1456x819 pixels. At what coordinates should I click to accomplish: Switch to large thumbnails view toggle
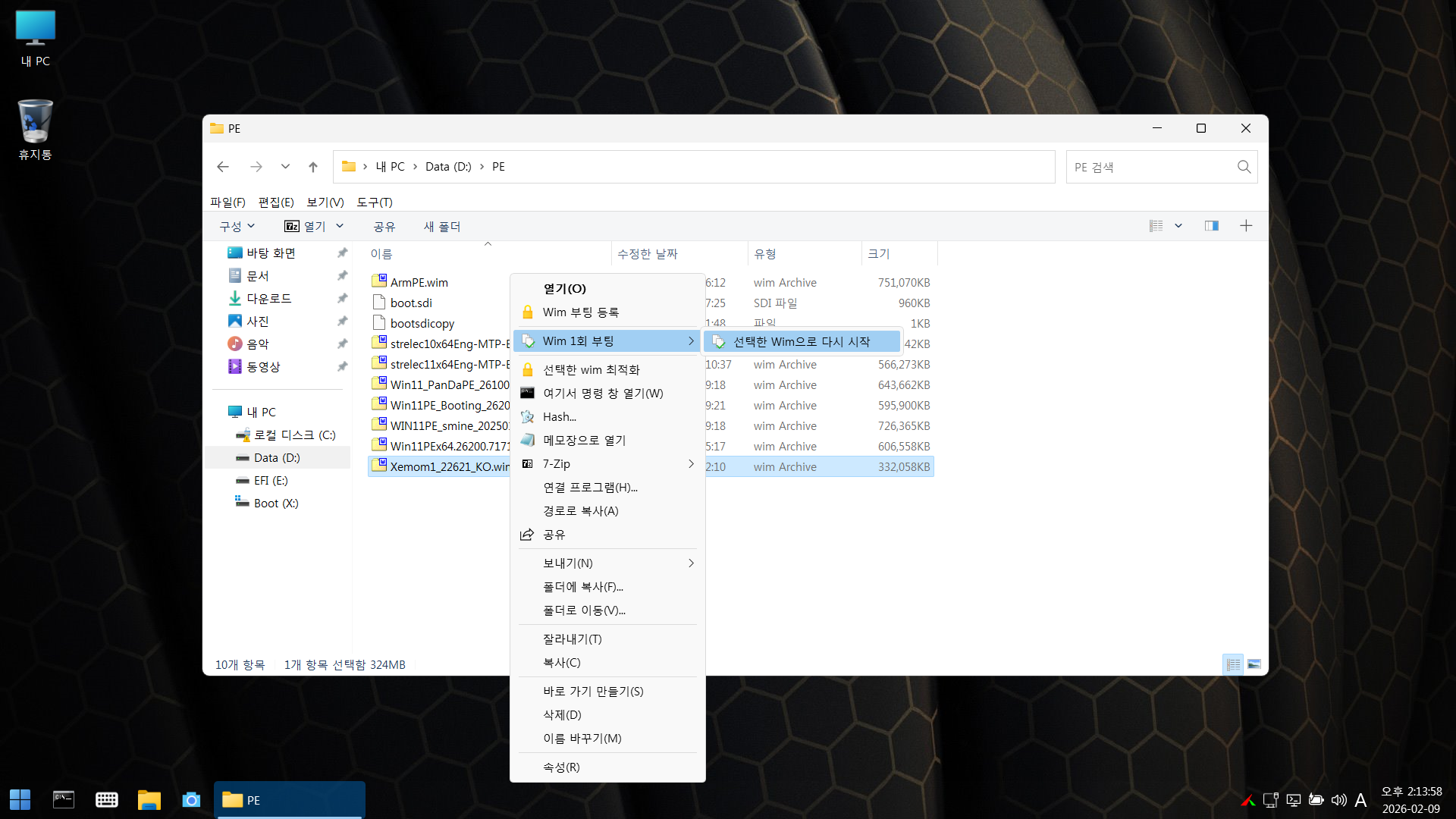[1254, 664]
